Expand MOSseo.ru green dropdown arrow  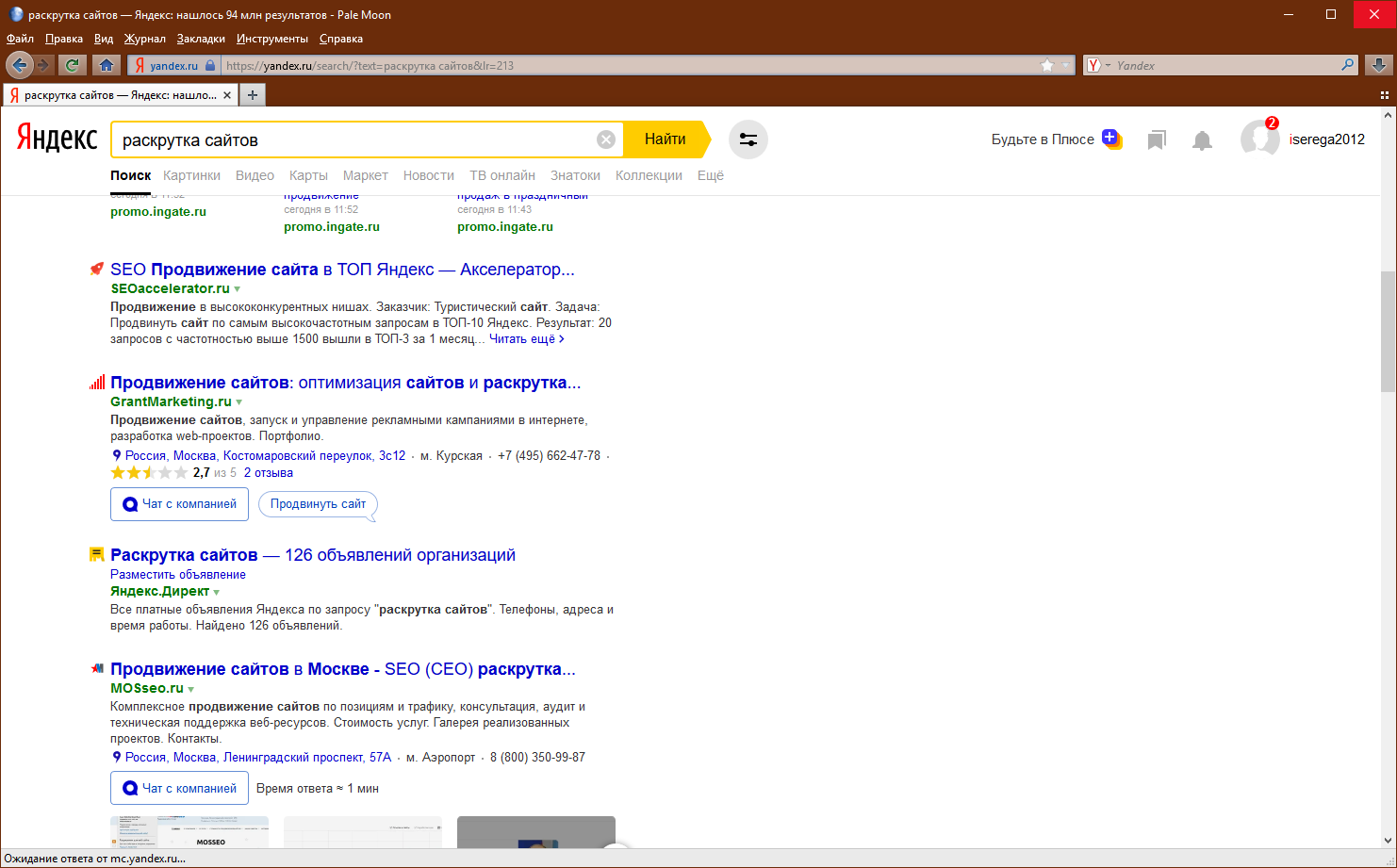pos(191,690)
